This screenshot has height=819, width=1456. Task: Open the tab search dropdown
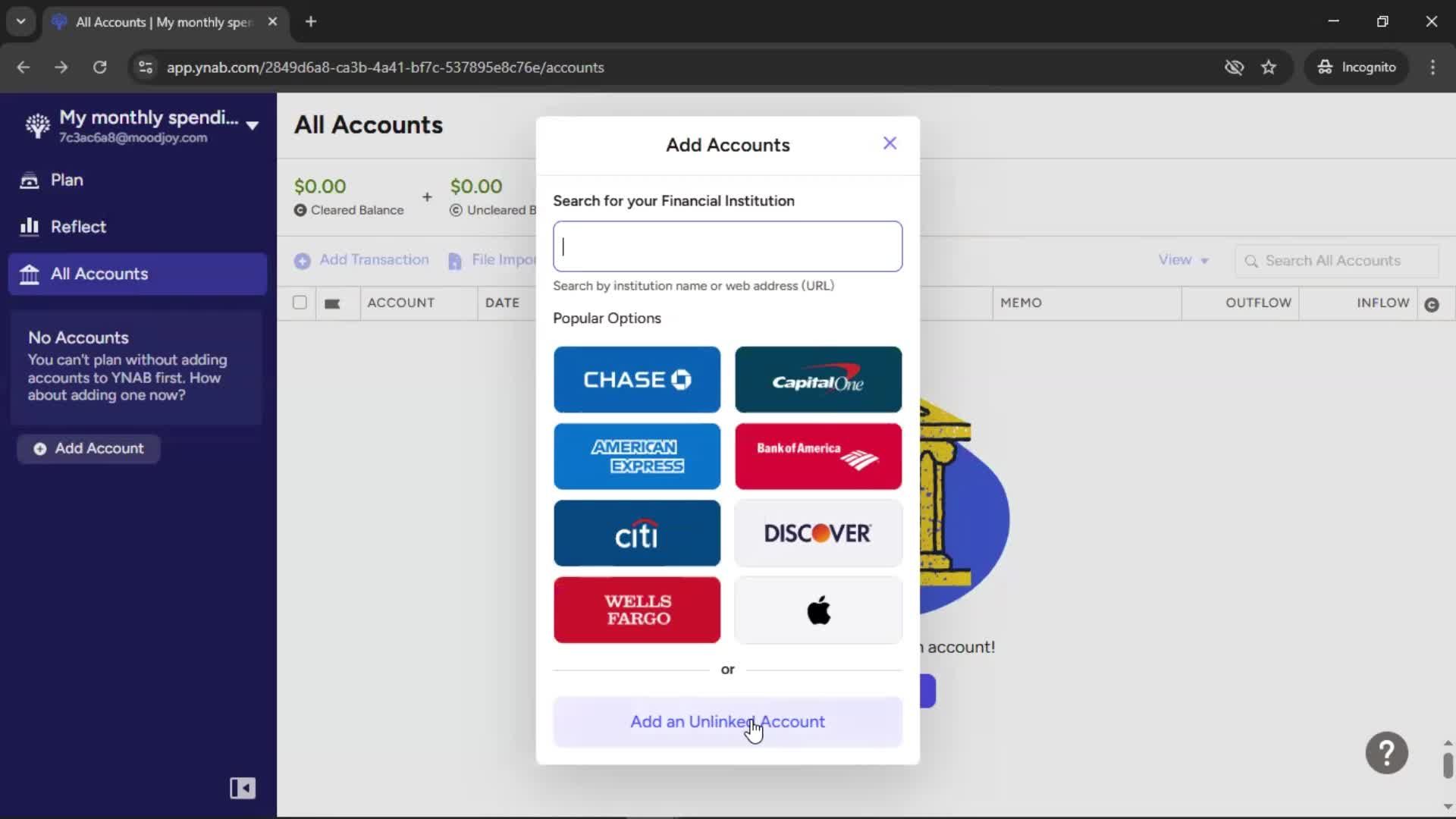[x=21, y=22]
